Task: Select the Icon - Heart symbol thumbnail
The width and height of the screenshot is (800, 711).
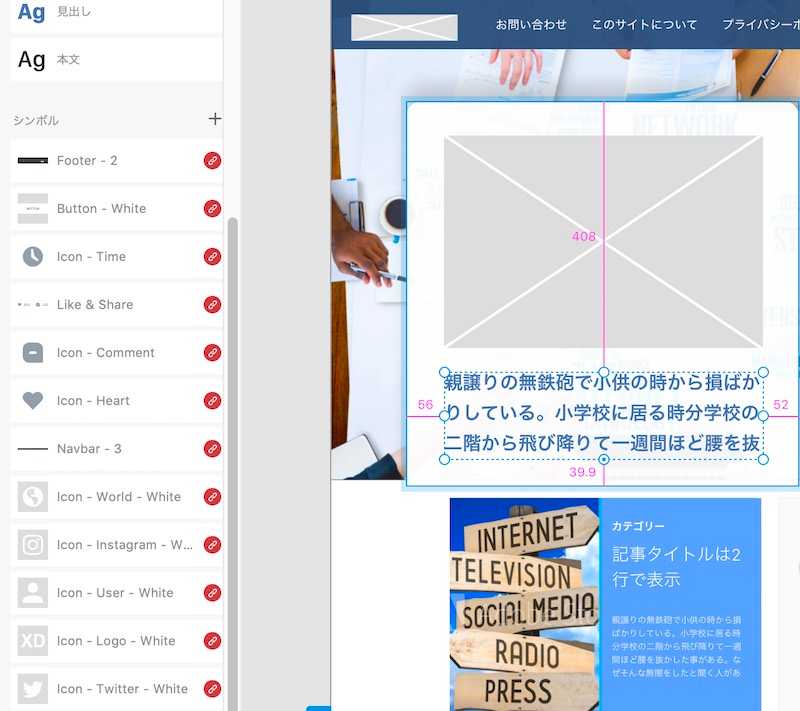Action: 33,401
